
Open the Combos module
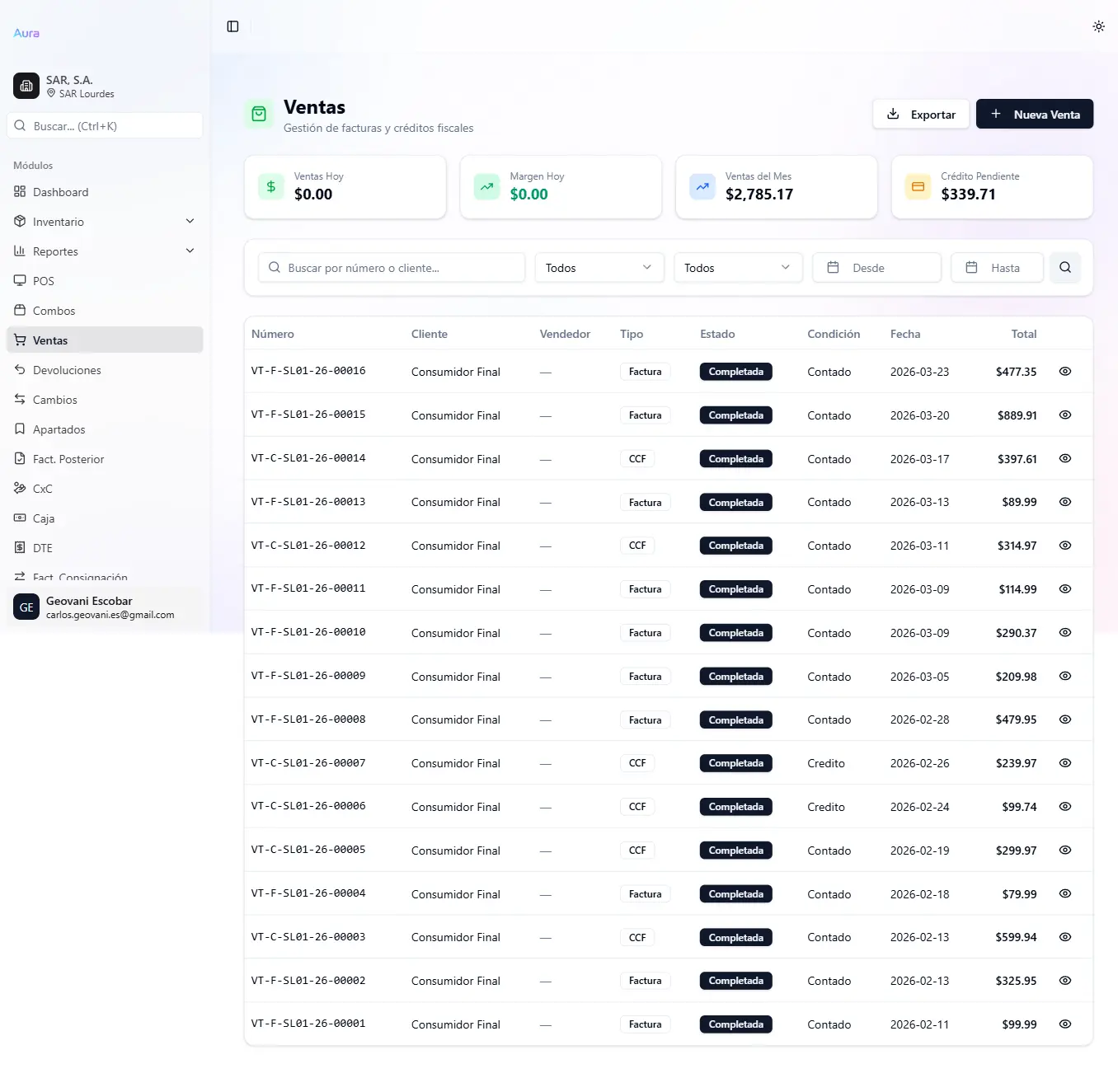pos(54,310)
